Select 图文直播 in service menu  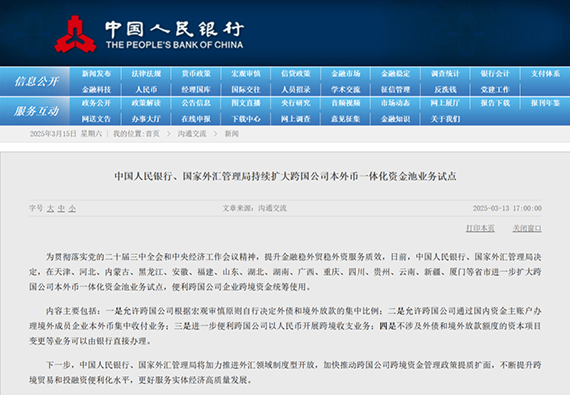click(246, 103)
